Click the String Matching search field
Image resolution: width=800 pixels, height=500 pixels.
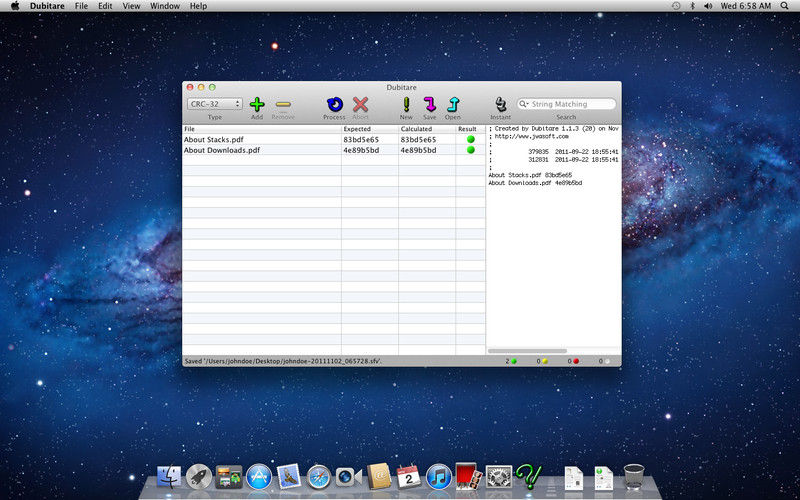pos(566,104)
